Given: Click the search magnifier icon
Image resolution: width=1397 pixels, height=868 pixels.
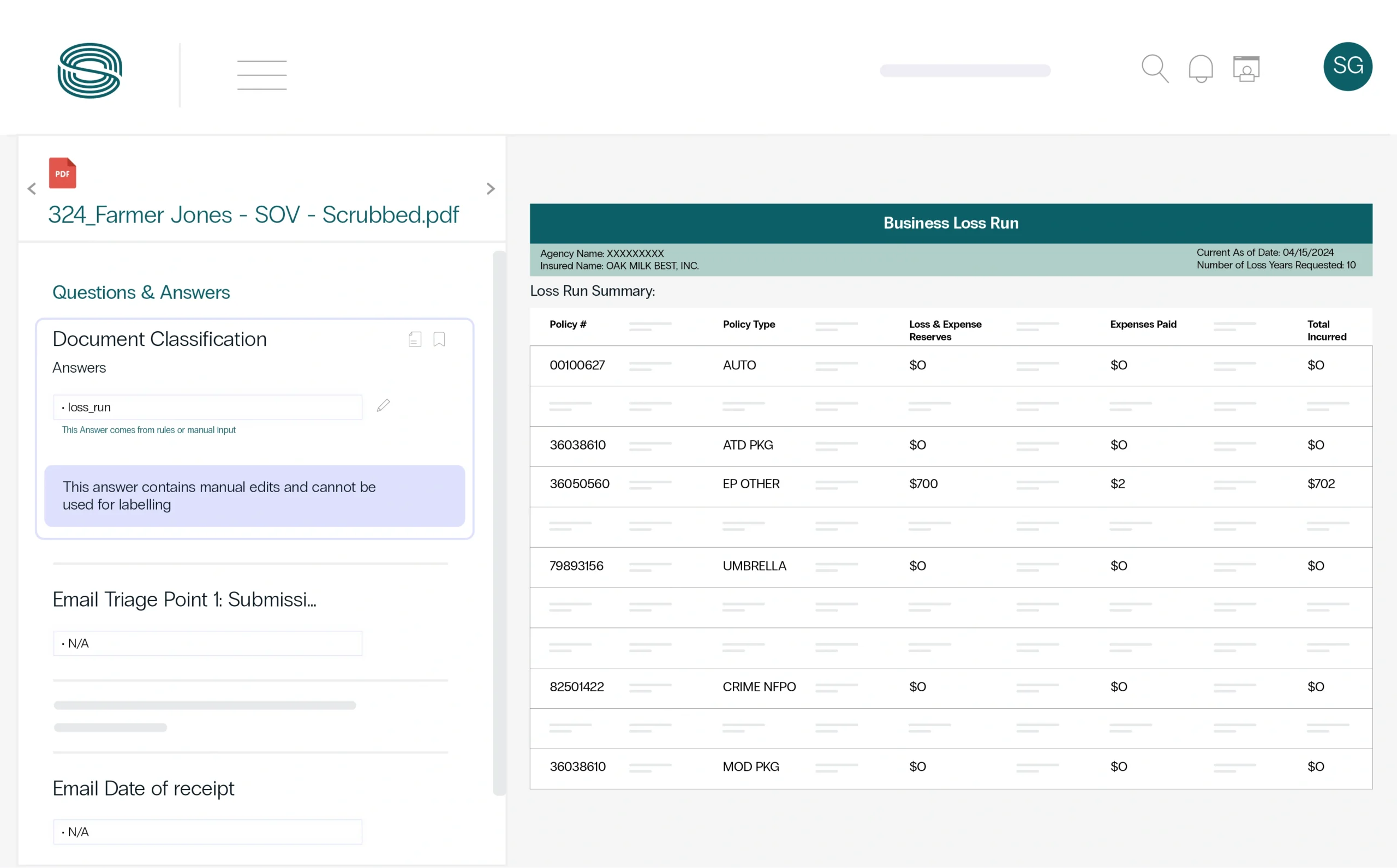Looking at the screenshot, I should click(1155, 69).
